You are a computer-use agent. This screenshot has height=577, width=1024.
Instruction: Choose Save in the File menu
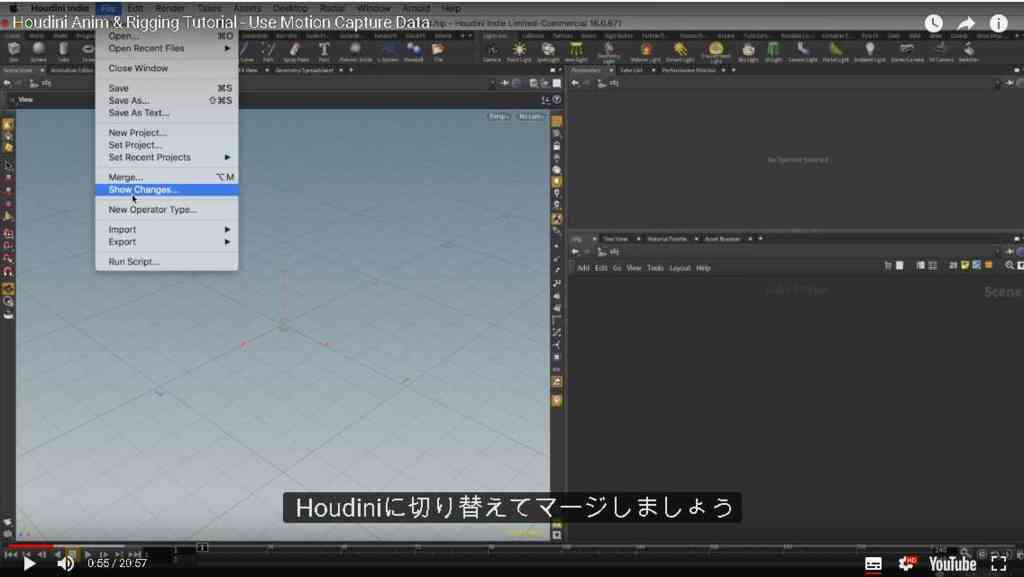167,88
